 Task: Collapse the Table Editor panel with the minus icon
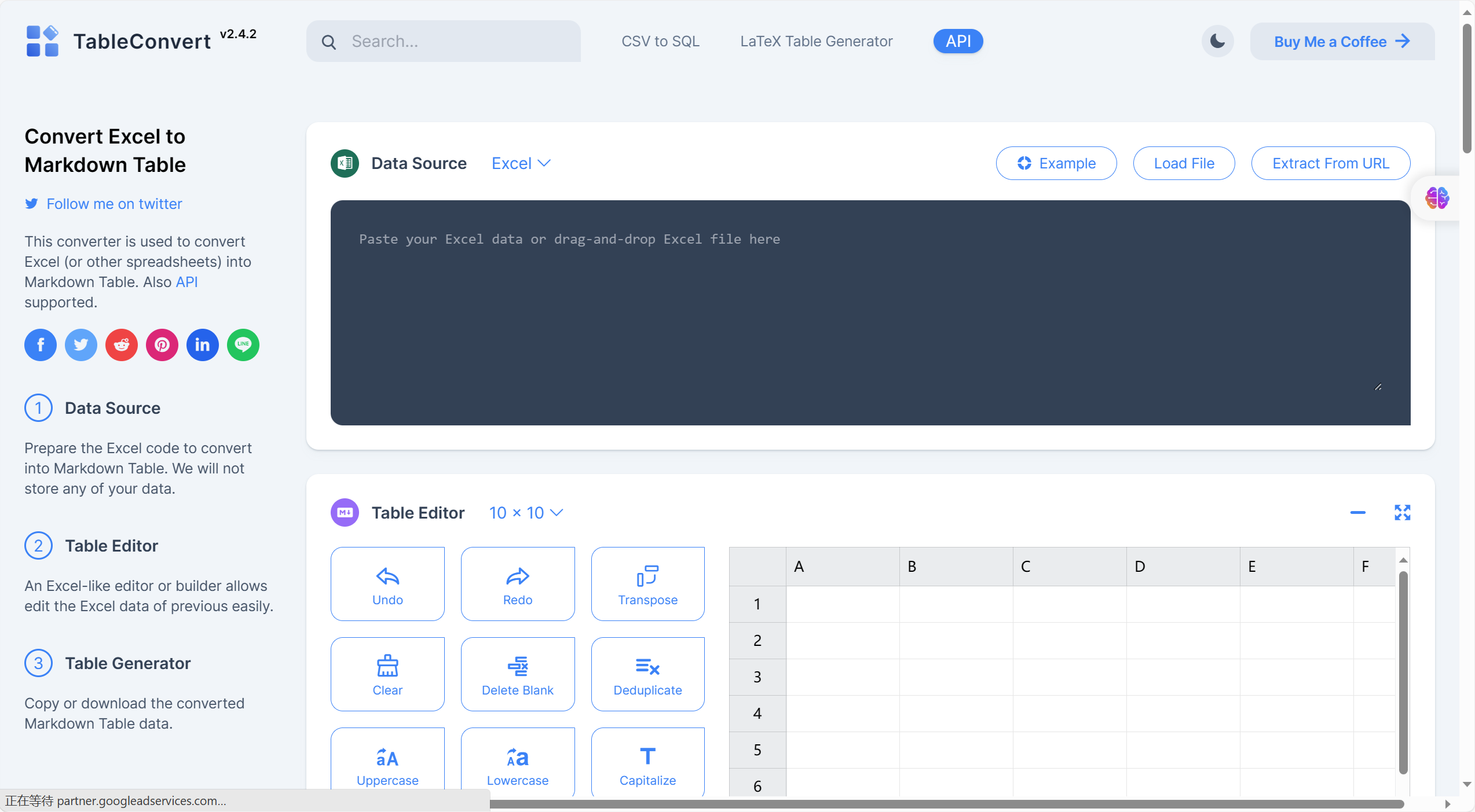tap(1357, 513)
